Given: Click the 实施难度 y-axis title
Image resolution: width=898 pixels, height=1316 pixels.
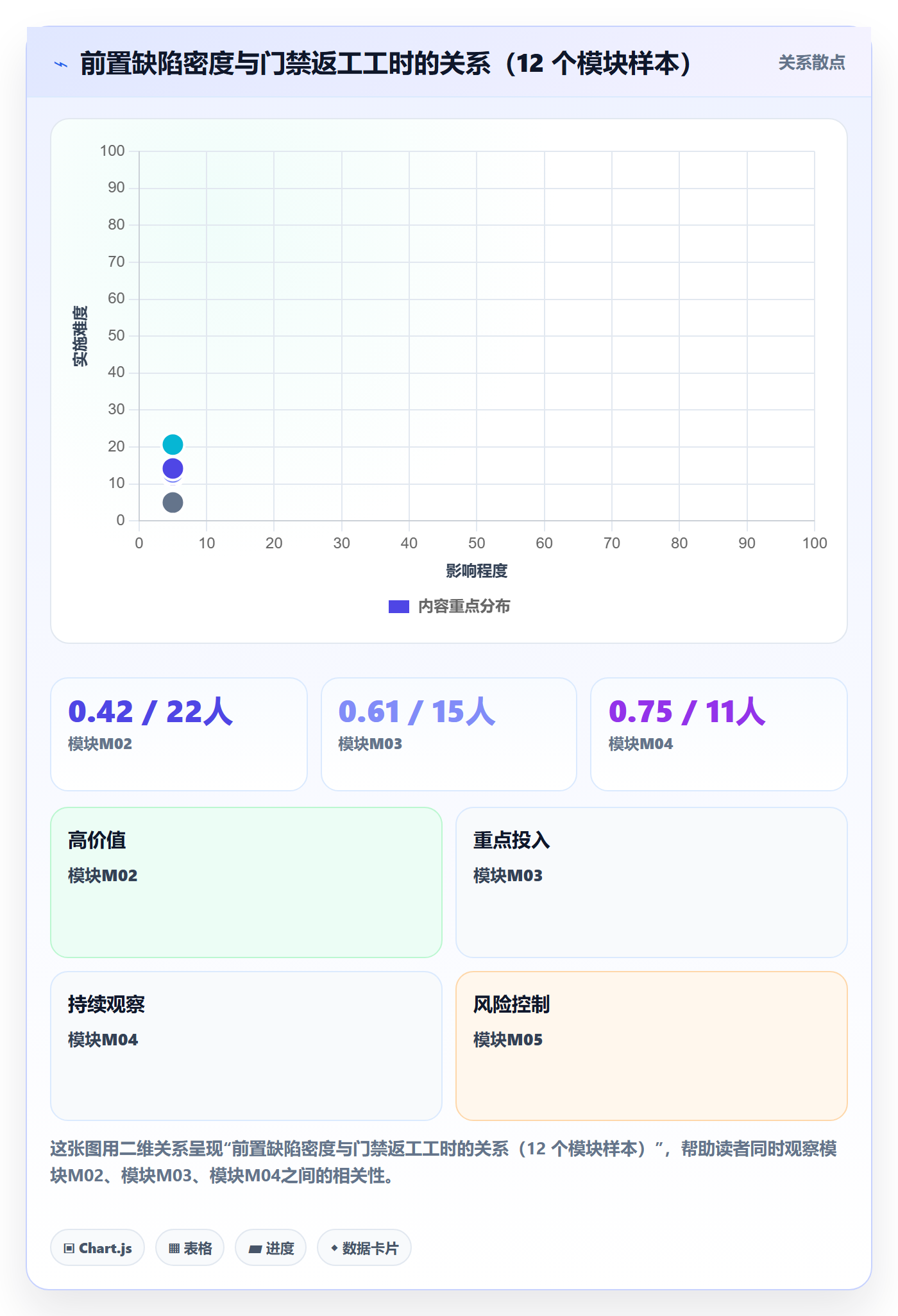Looking at the screenshot, I should click(80, 336).
